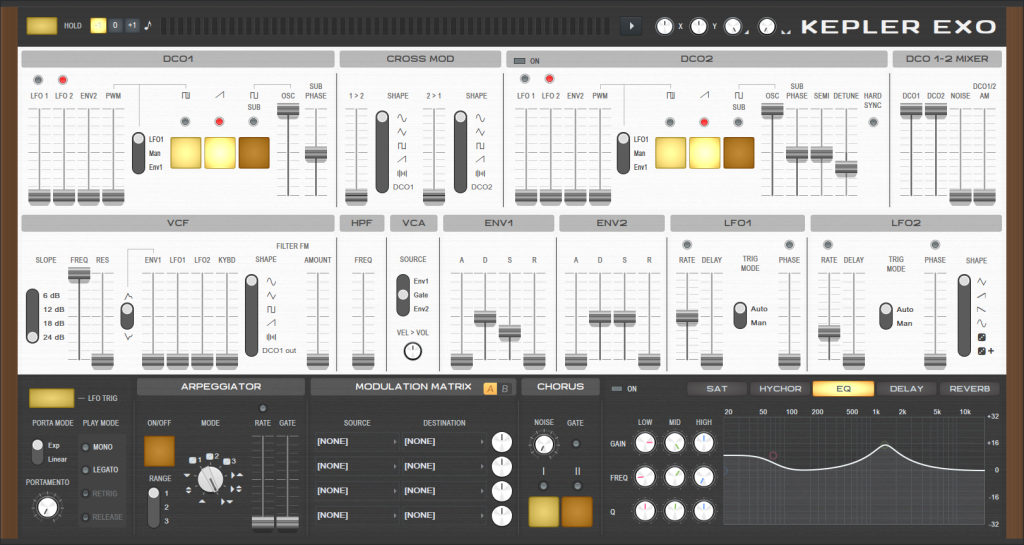Select square shape in Cross Mod 1>2
This screenshot has width=1024, height=545.
[x=402, y=146]
